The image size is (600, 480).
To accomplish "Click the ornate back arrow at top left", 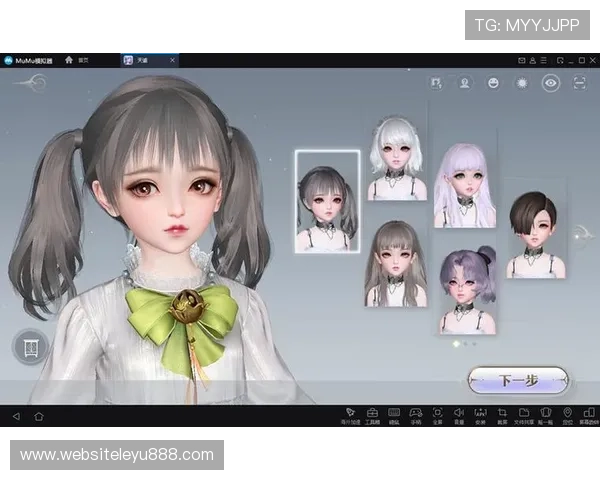I will pos(31,83).
